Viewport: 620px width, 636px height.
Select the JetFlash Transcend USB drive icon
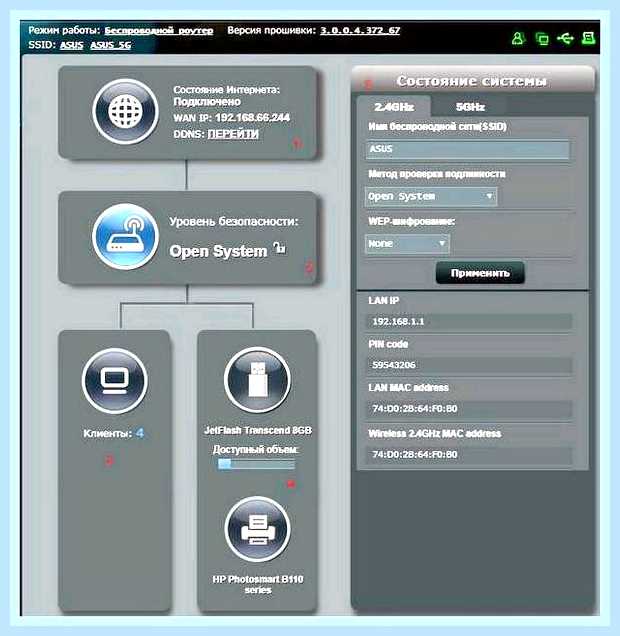tap(257, 380)
